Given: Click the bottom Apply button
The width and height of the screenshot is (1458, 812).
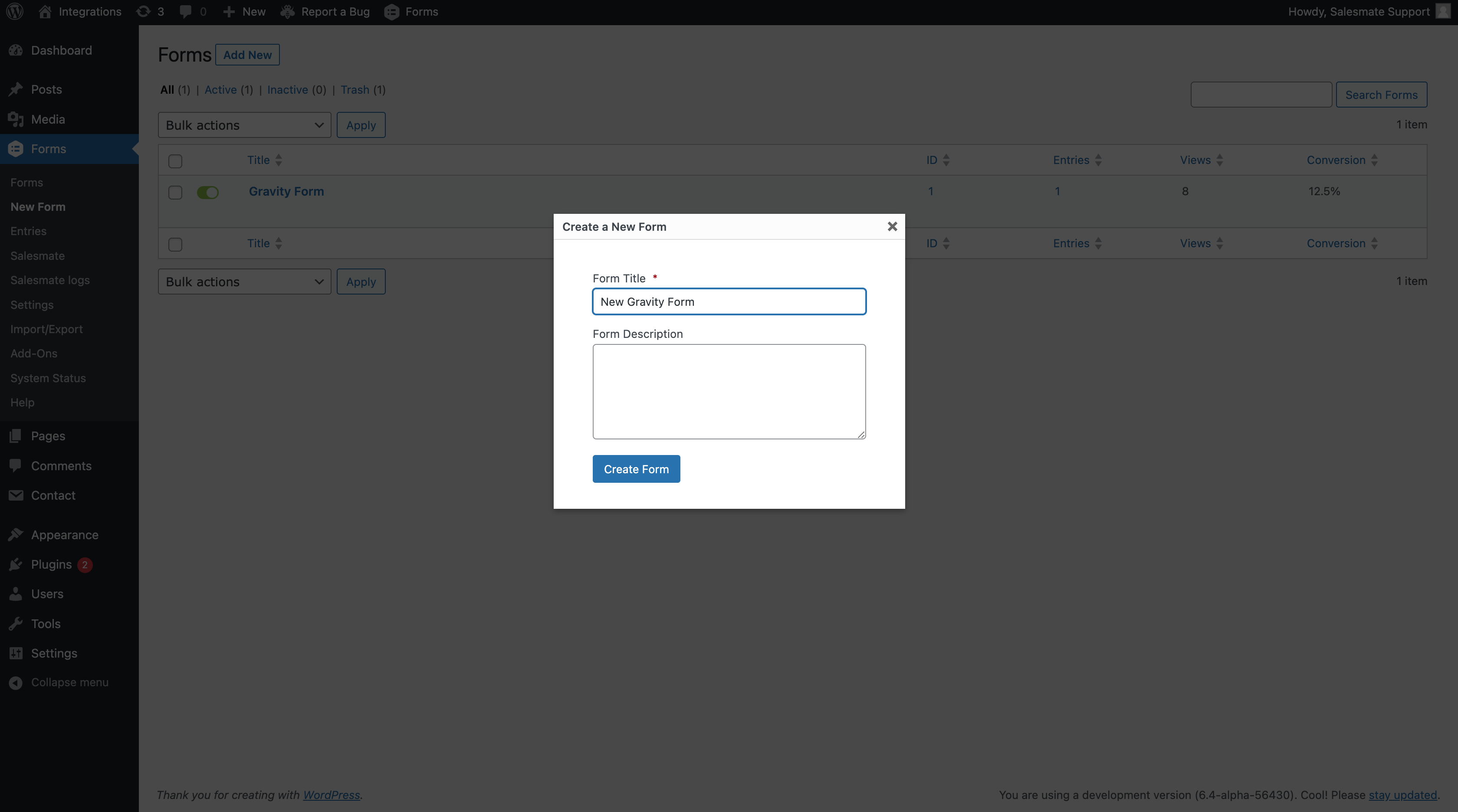Looking at the screenshot, I should point(361,282).
